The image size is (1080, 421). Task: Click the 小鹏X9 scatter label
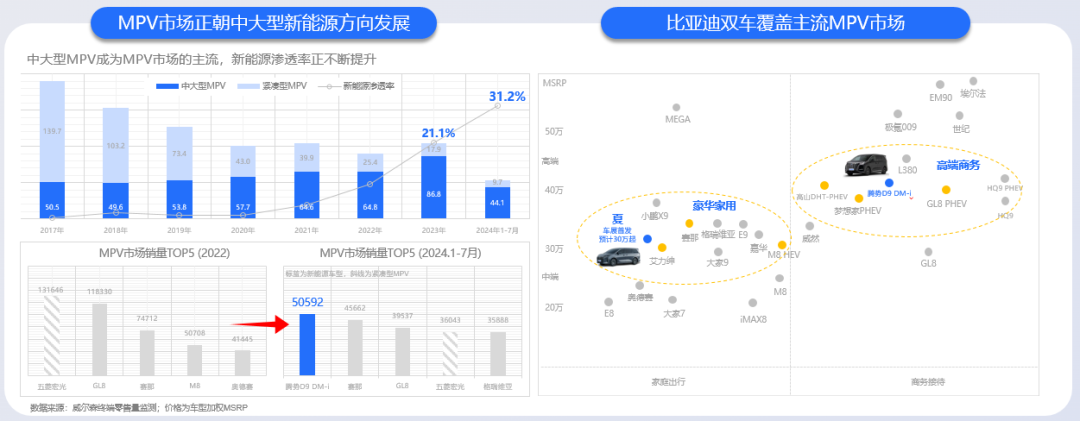654,216
